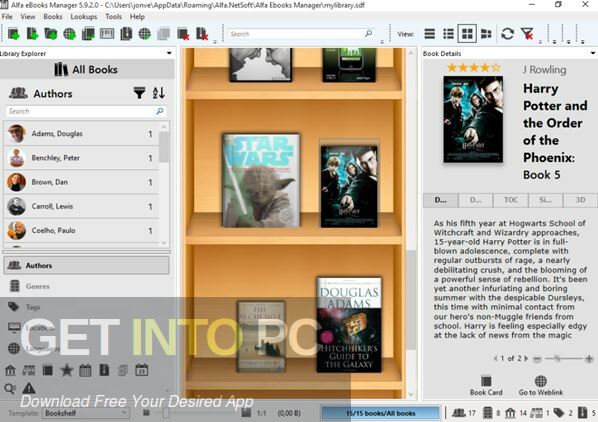Select author Adams, Douglas
The image size is (598, 422).
[x=81, y=134]
